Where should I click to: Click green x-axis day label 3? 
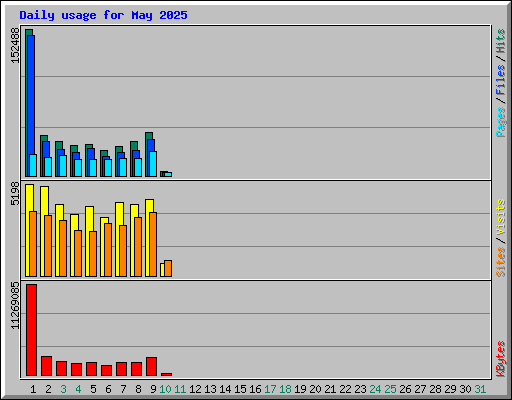pos(63,389)
